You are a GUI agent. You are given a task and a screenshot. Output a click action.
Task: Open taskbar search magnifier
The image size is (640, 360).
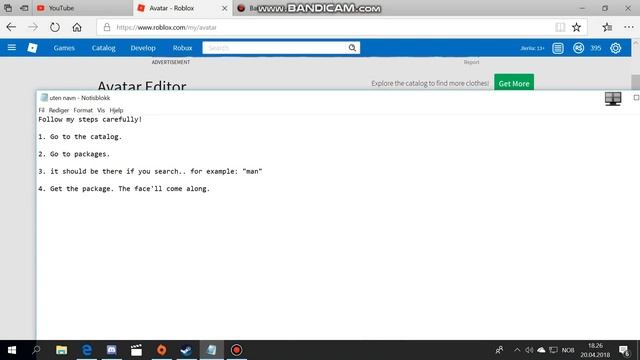point(36,350)
